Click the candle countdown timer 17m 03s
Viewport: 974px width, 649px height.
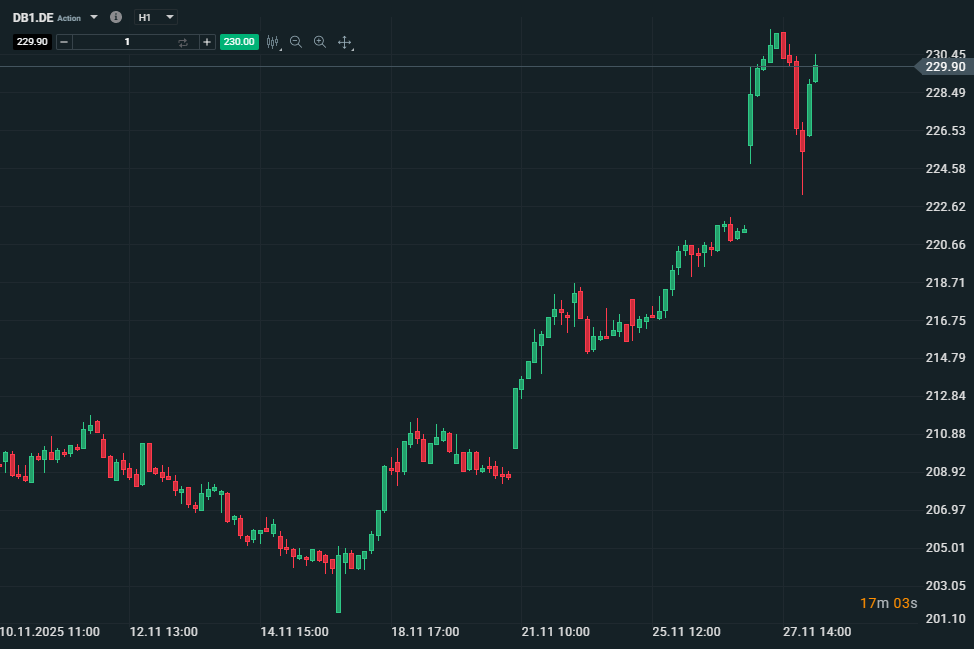coord(887,603)
